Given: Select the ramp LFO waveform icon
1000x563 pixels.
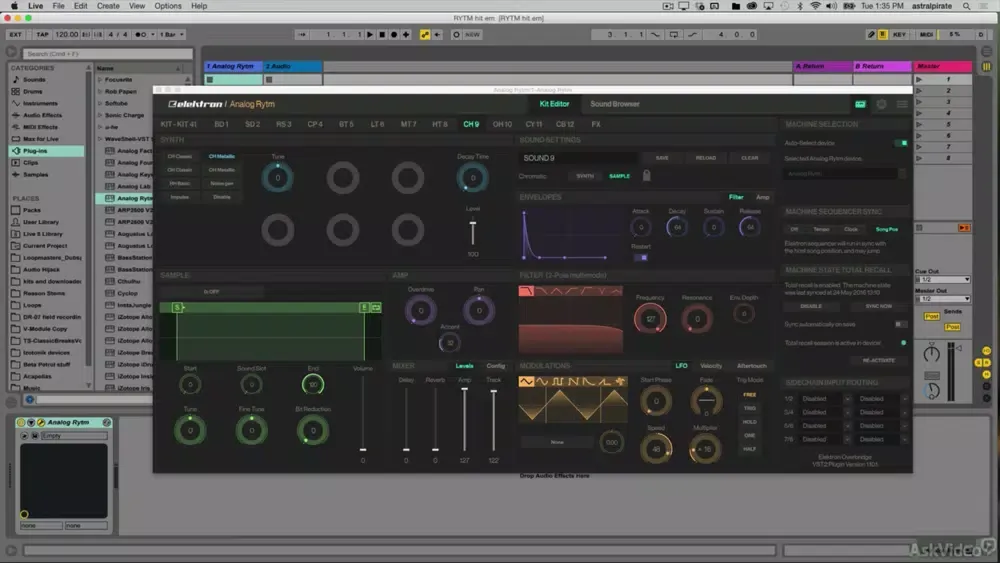Looking at the screenshot, I should point(604,381).
